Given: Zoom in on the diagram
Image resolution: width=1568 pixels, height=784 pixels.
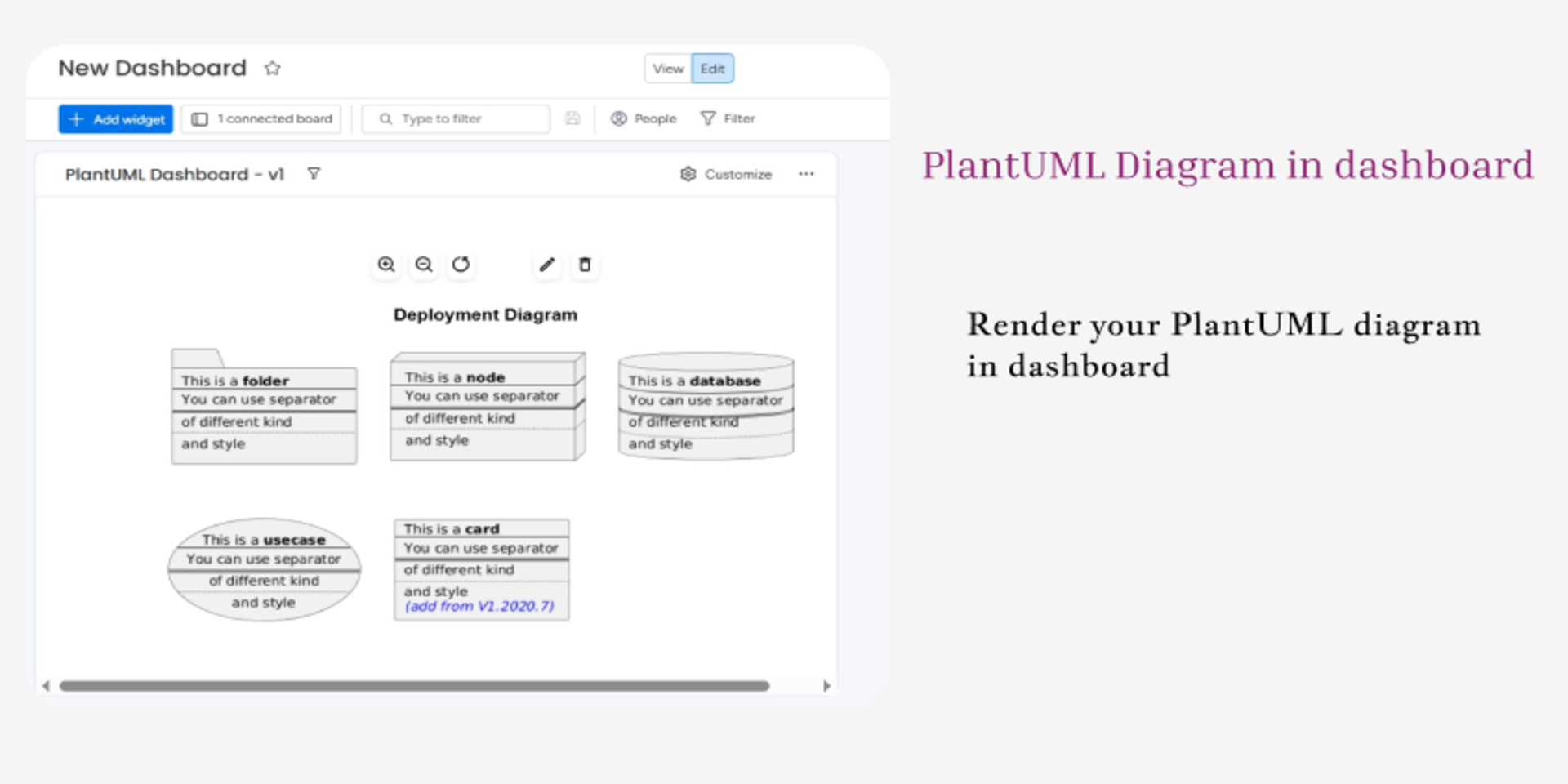Looking at the screenshot, I should tap(386, 265).
